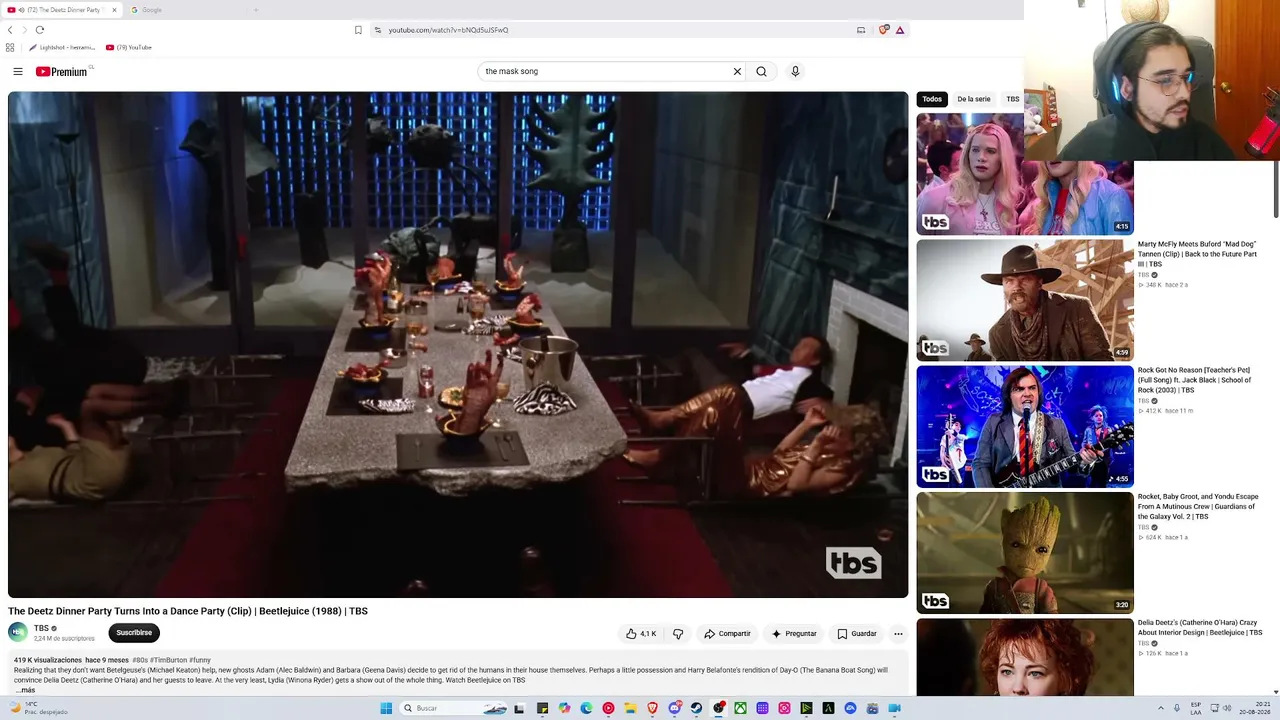Reload the YouTube page
Viewport: 1280px width, 720px height.
pos(40,30)
